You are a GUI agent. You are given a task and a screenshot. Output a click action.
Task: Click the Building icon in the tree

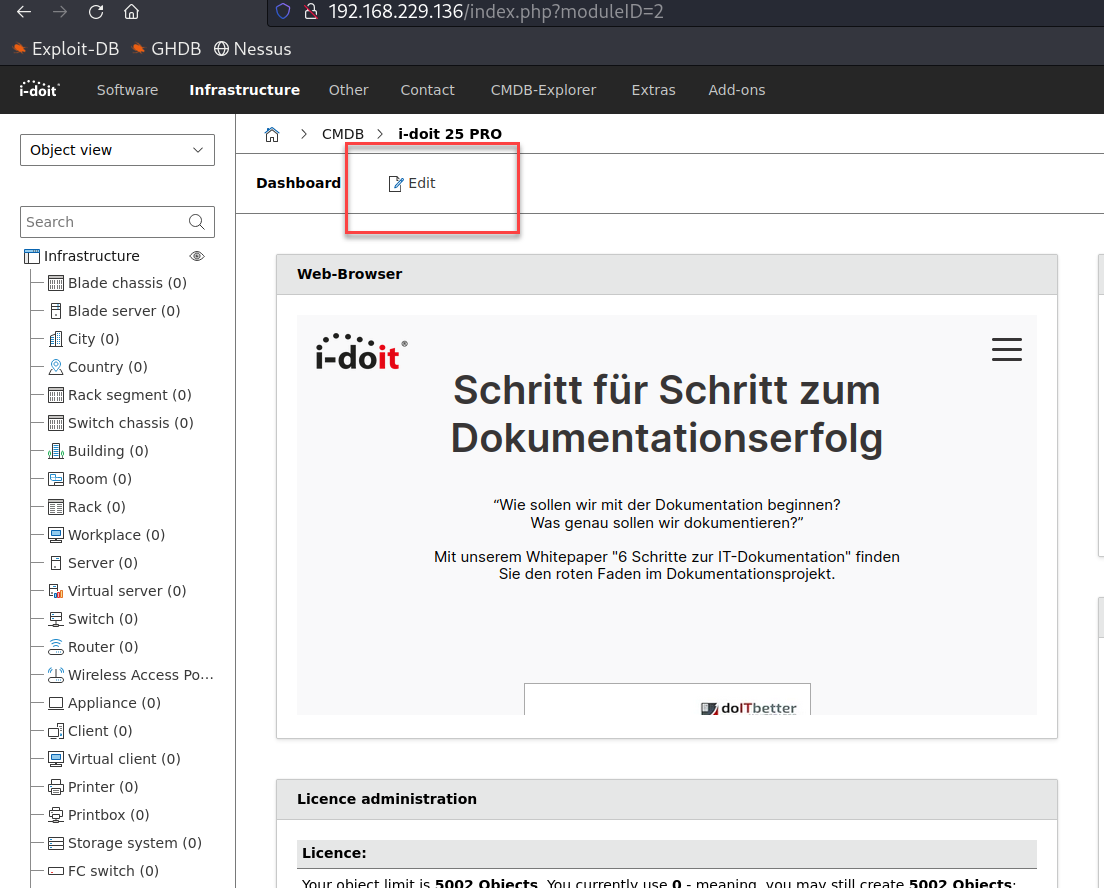point(56,451)
